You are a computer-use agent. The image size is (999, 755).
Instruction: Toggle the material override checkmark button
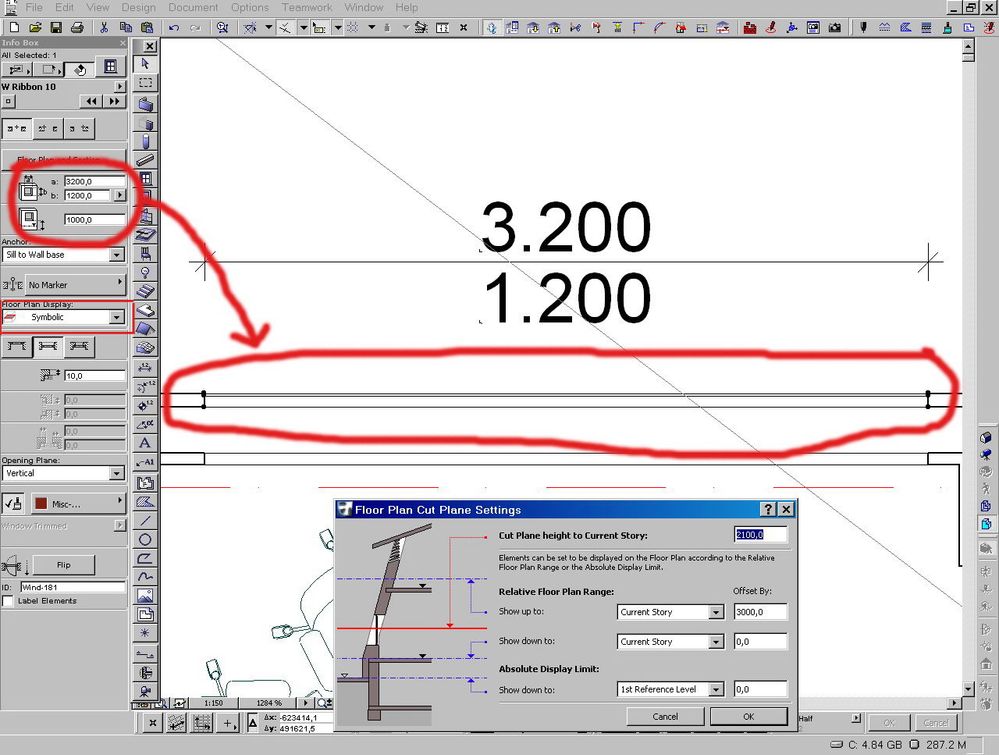[x=13, y=503]
